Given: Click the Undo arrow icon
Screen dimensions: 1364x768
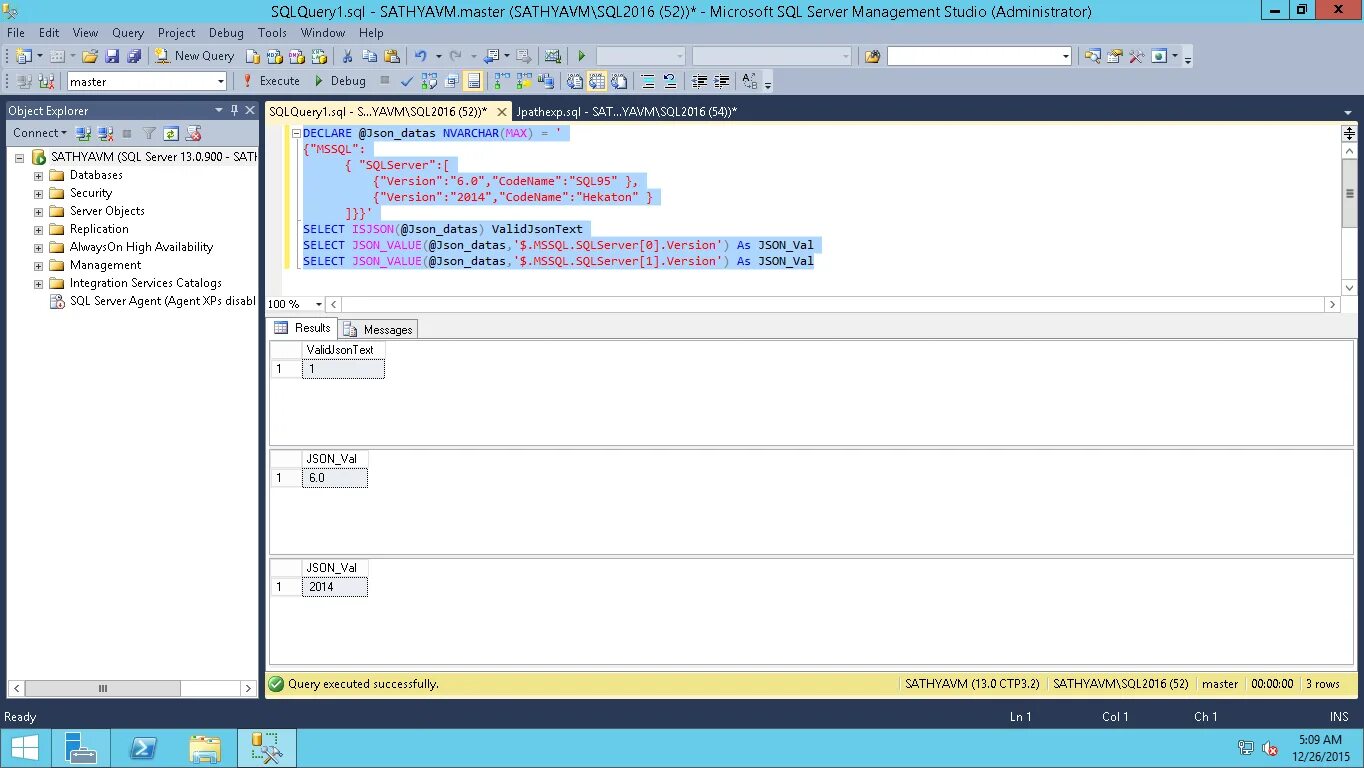Looking at the screenshot, I should point(421,56).
